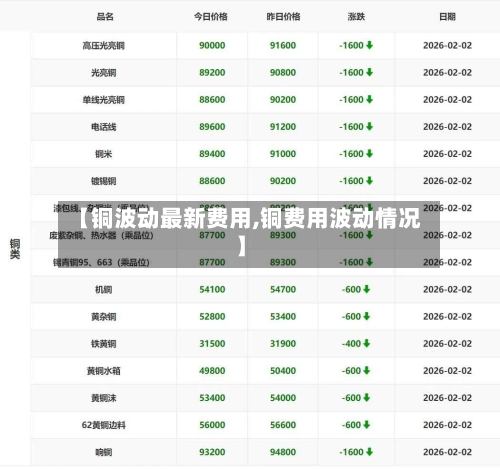500x469 pixels.
Task: Select the 铜类 category label
Action: tap(15, 249)
